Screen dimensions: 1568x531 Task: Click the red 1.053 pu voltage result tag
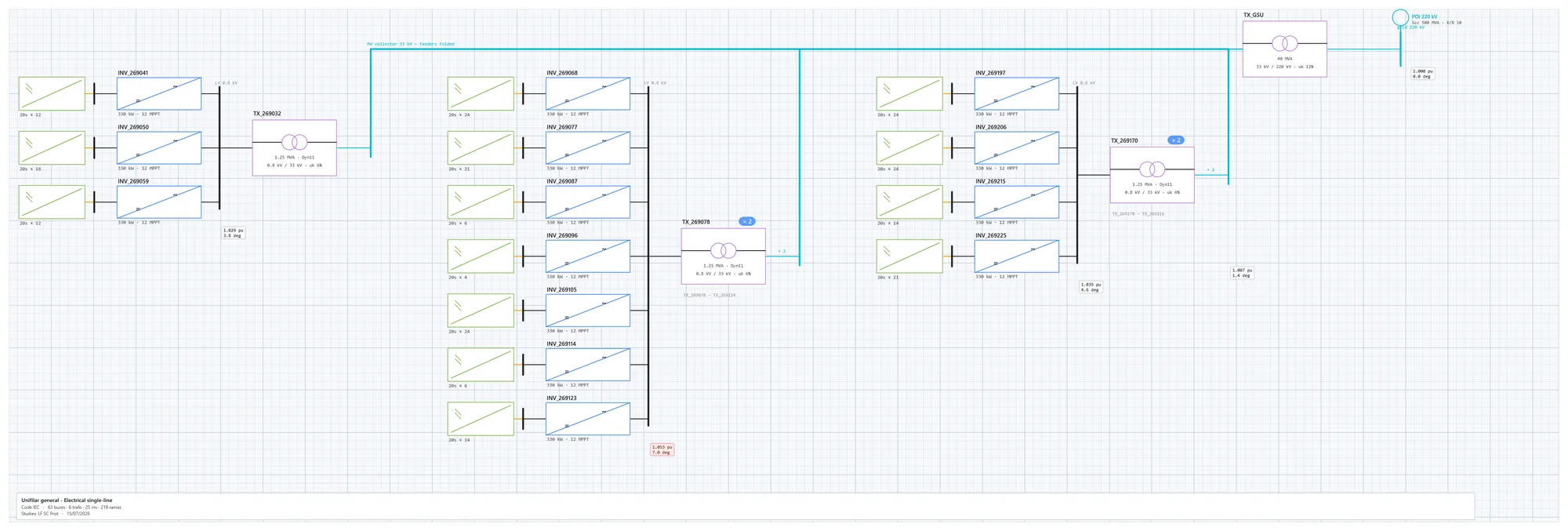pos(662,449)
